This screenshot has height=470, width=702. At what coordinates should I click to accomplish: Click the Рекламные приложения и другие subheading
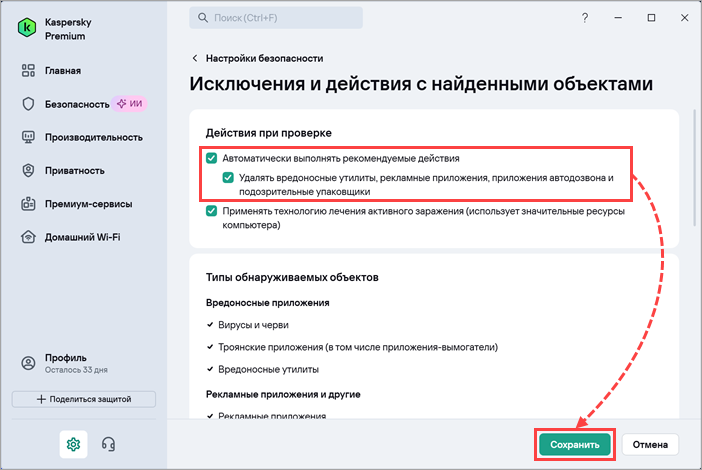click(283, 394)
